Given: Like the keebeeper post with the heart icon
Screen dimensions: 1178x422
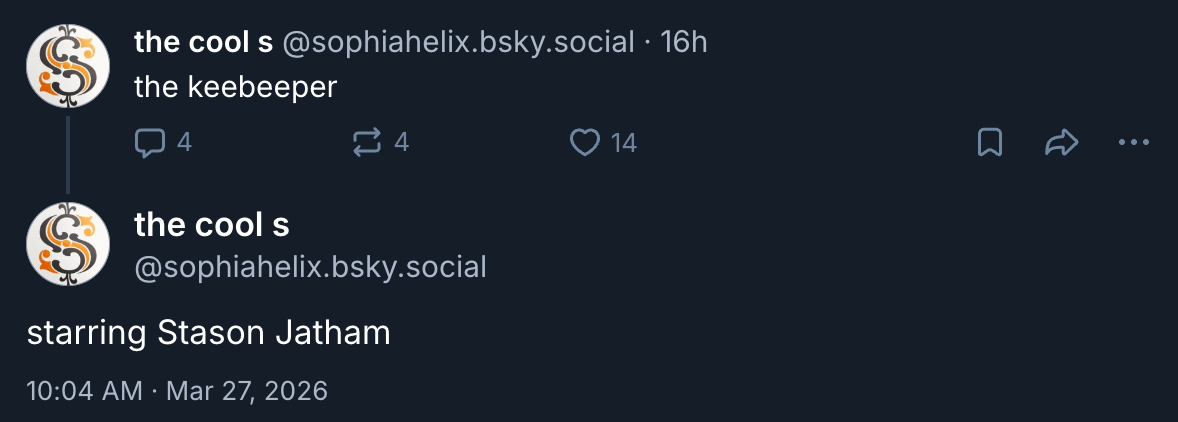Looking at the screenshot, I should coord(584,143).
